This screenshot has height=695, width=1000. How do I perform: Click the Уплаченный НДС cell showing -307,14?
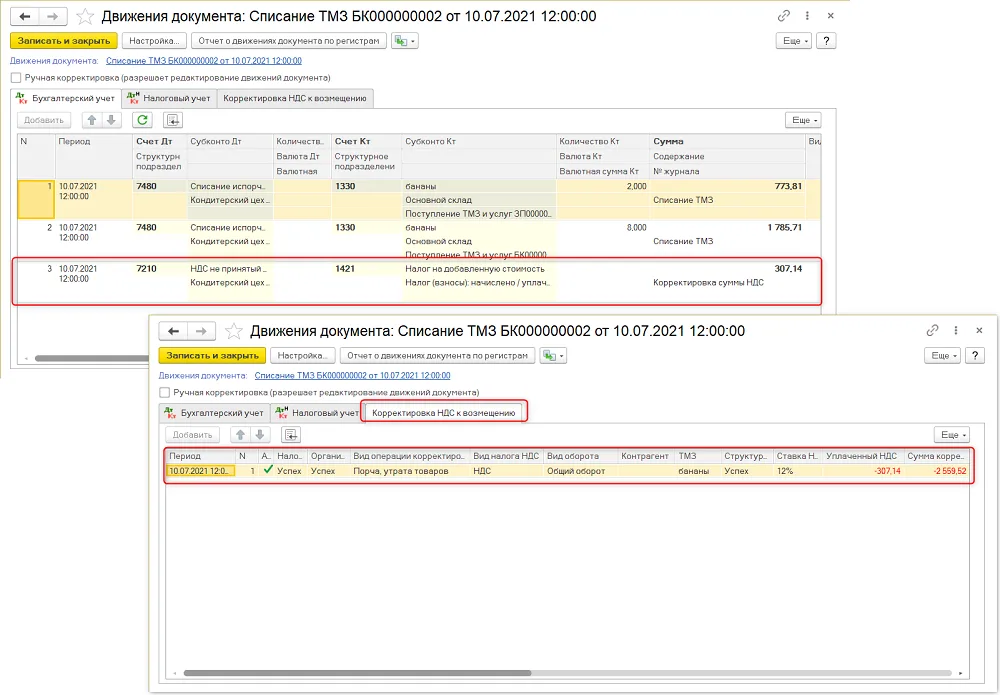click(x=863, y=471)
